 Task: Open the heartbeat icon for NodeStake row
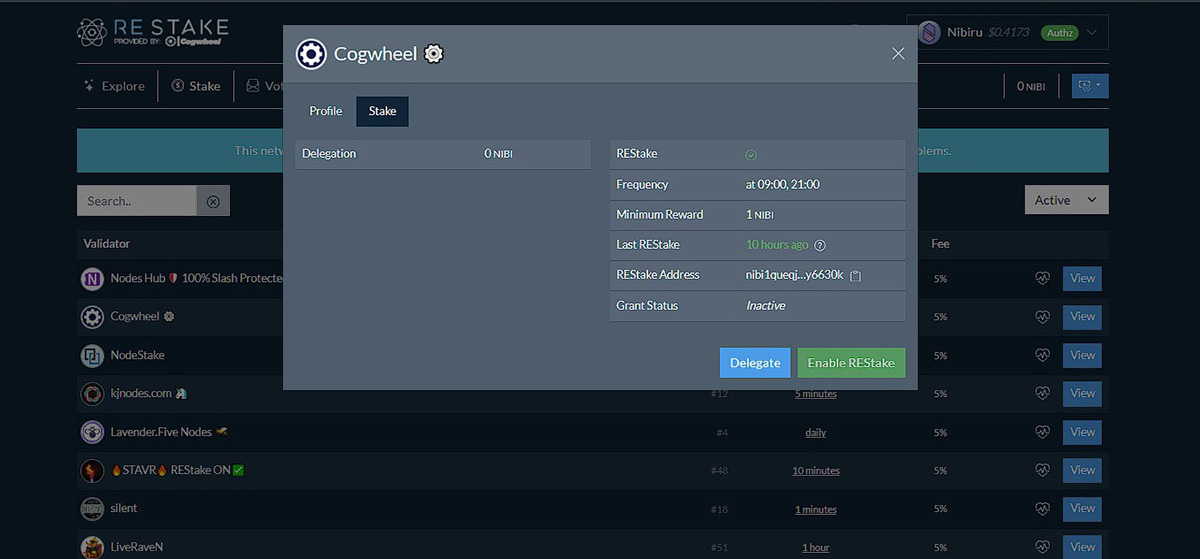[1042, 356]
